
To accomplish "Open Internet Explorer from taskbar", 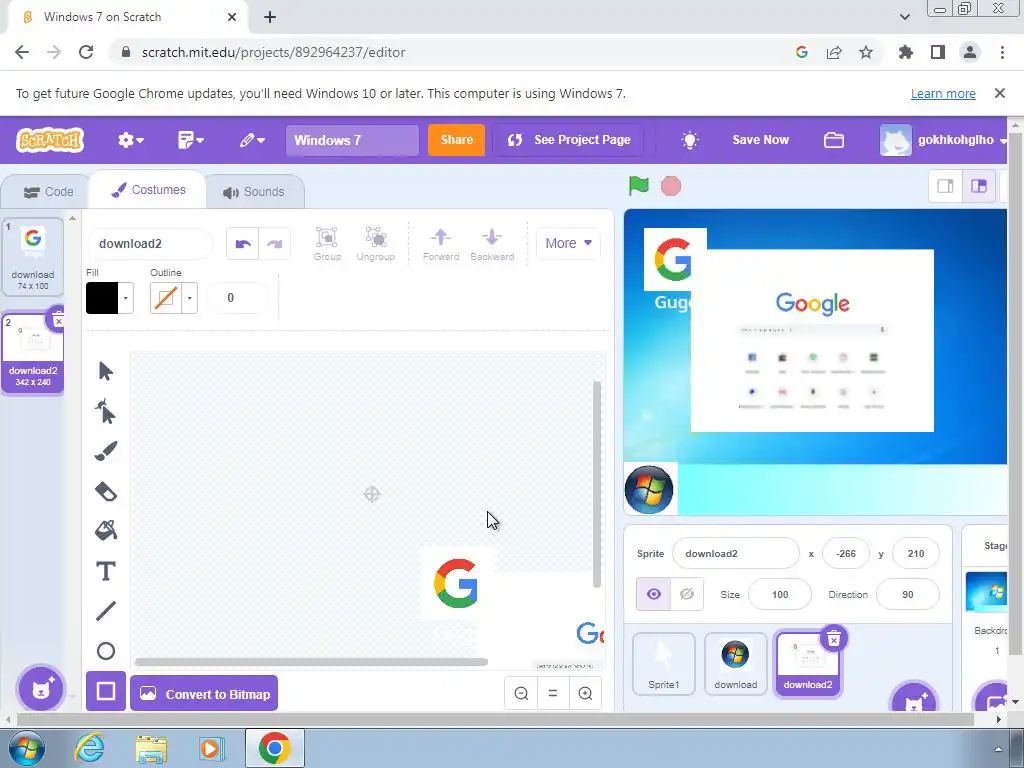I will 89,748.
